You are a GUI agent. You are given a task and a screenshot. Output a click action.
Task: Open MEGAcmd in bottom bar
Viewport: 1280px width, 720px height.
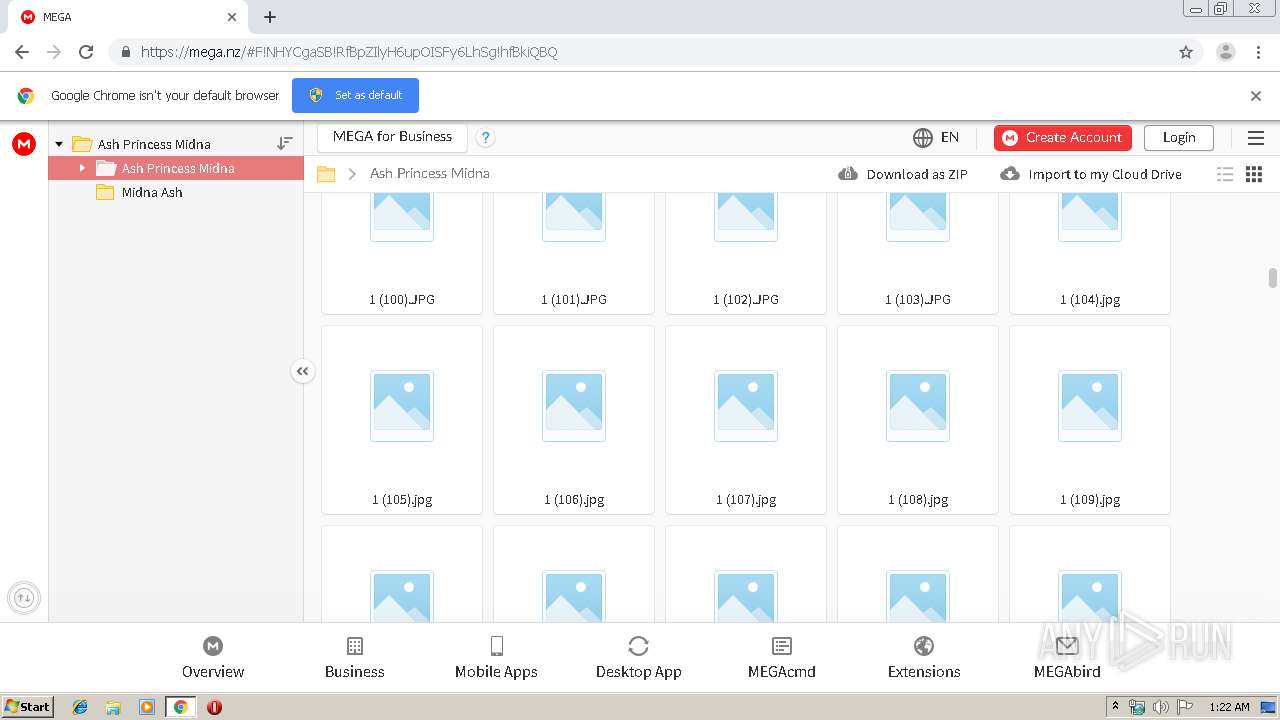(x=782, y=658)
